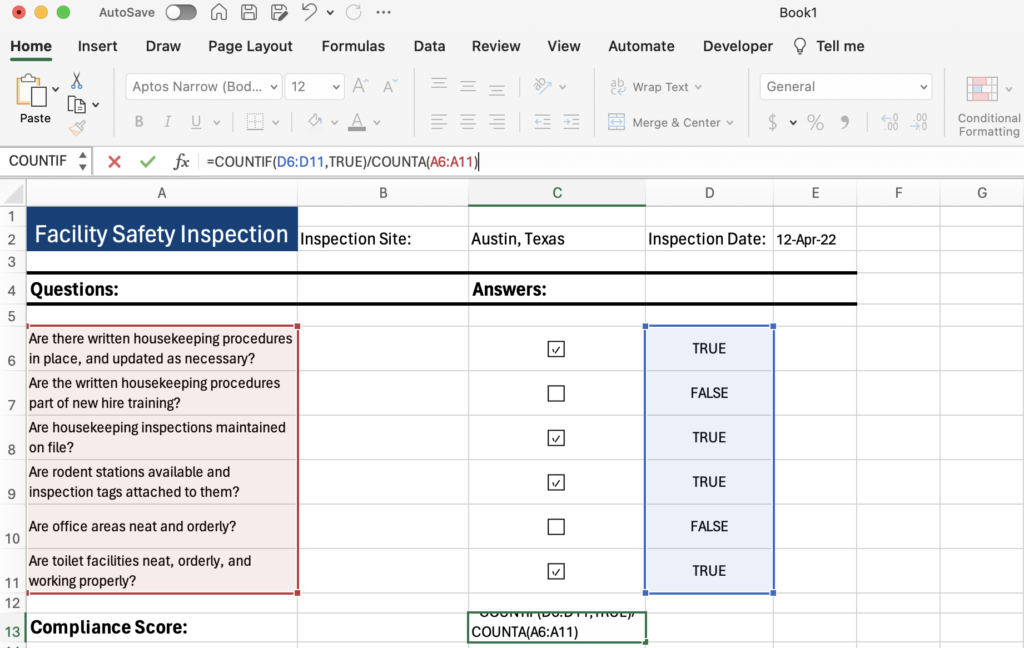Open font color dropdown arrow
Screen dimensions: 1024x648
377,122
